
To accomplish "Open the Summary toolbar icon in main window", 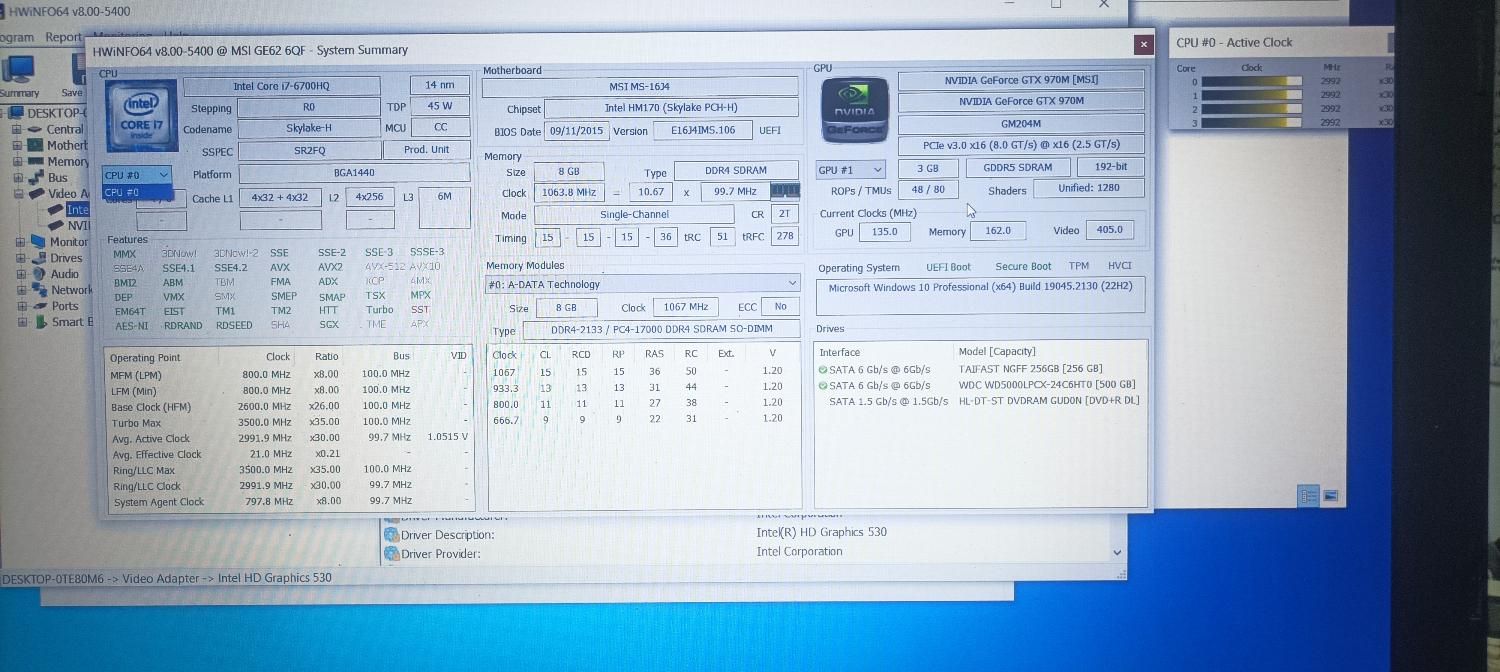I will click(17, 75).
